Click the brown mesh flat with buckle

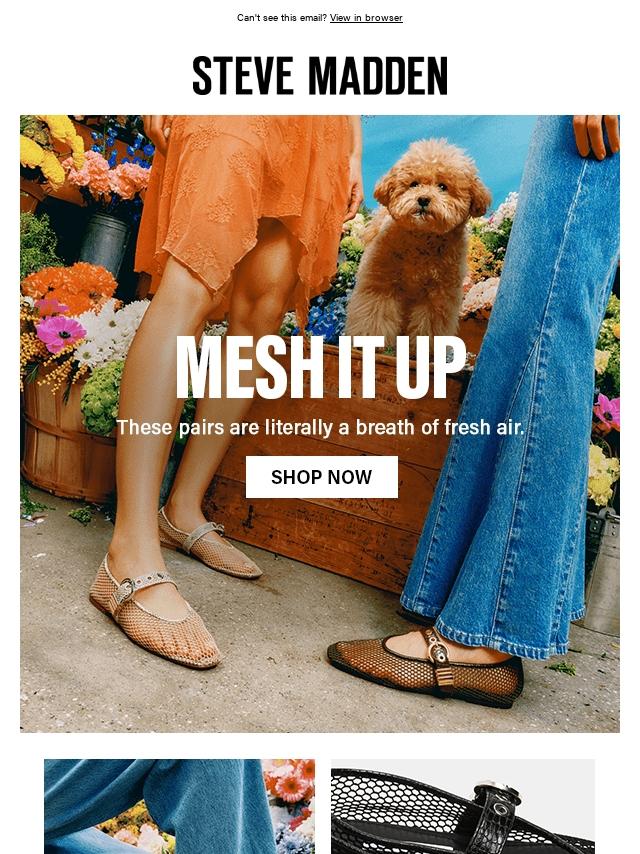tap(426, 667)
